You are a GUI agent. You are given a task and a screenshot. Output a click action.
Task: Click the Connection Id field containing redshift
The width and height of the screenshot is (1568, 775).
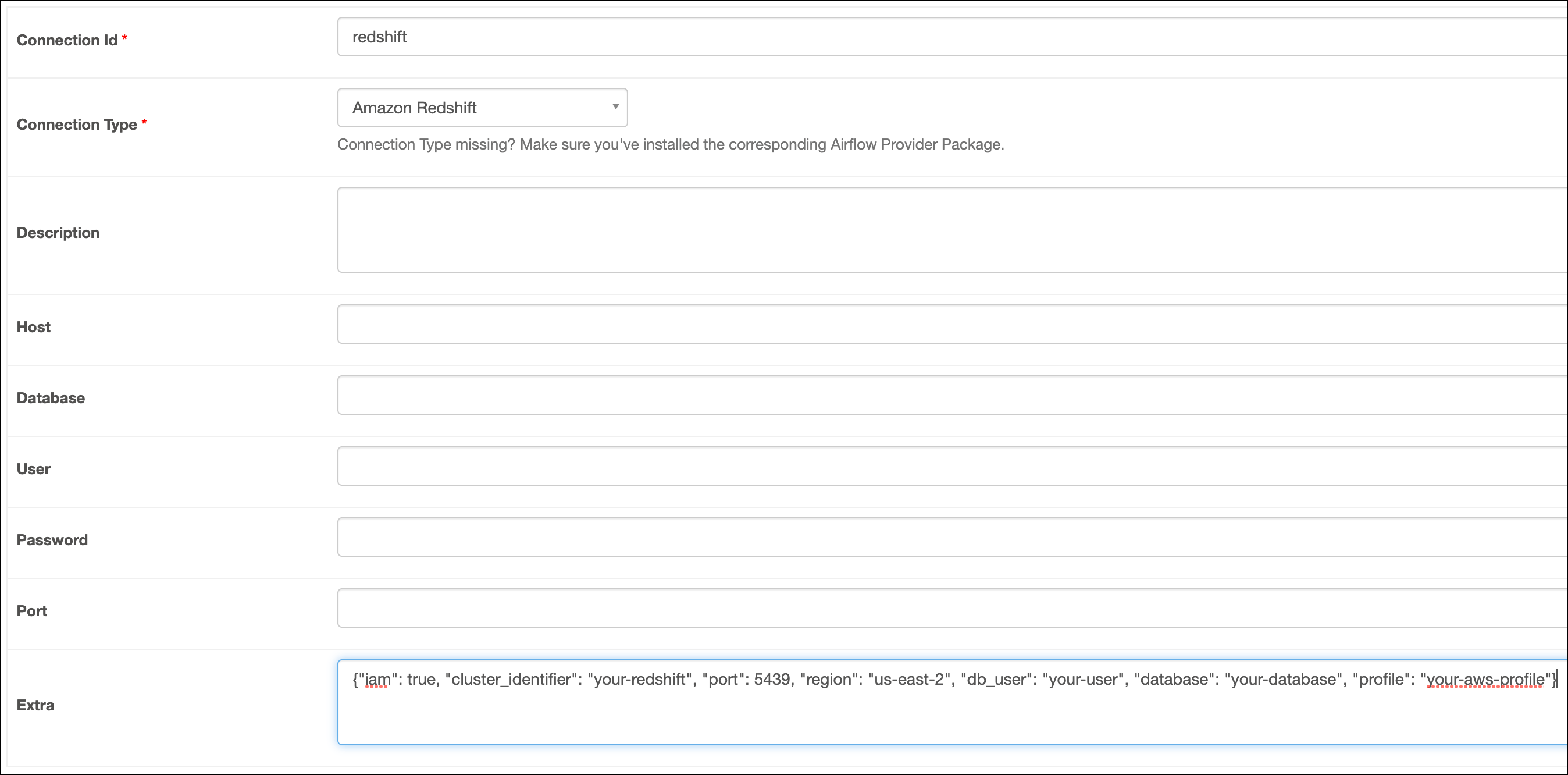point(953,37)
